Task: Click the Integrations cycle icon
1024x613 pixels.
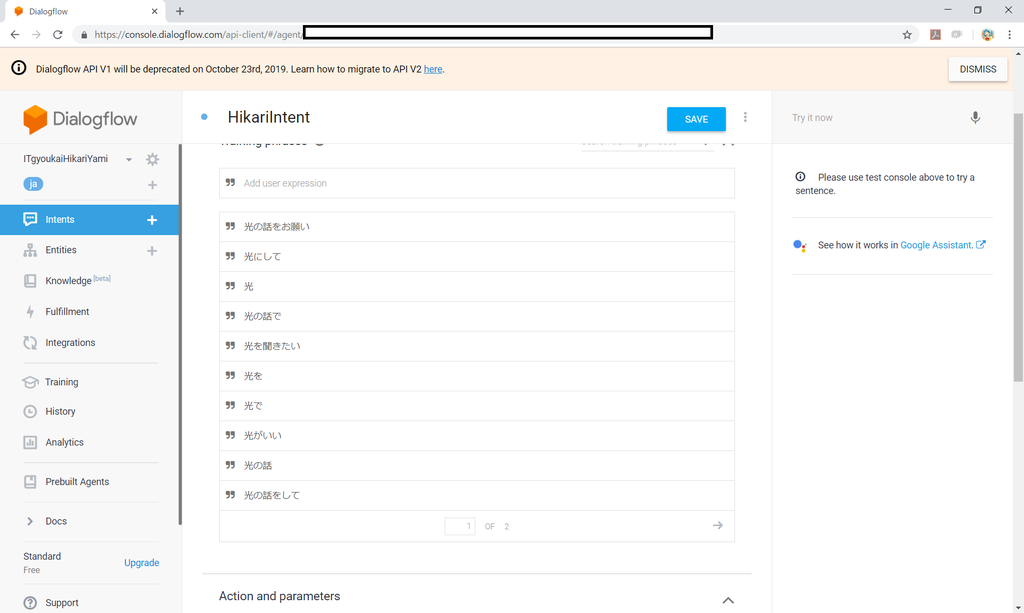Action: click(30, 343)
